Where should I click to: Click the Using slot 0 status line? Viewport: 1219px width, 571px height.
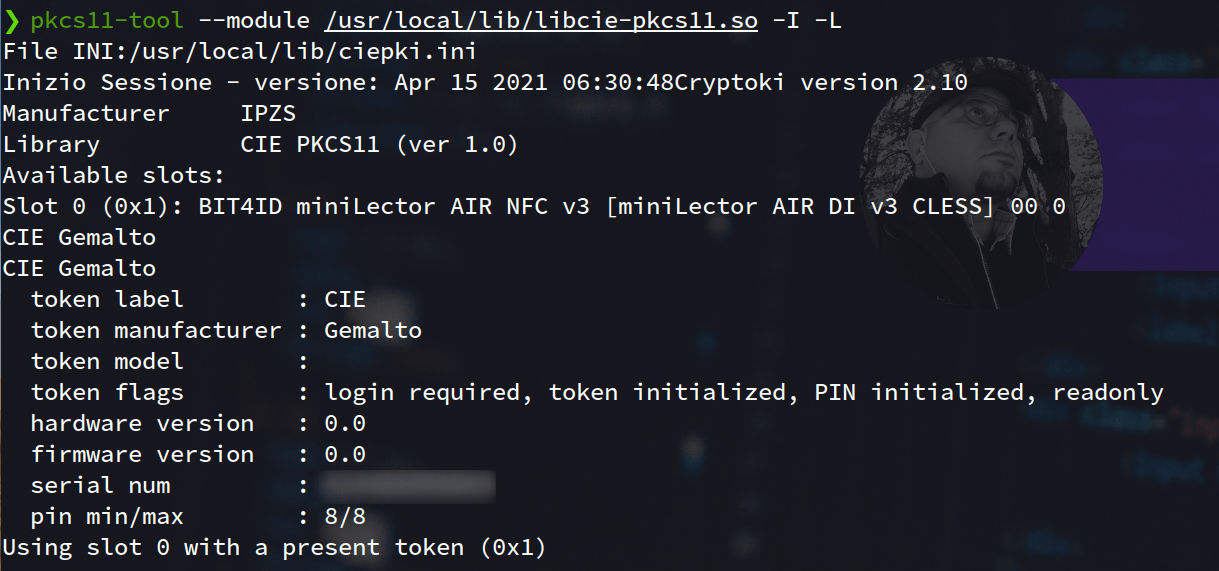coord(275,548)
